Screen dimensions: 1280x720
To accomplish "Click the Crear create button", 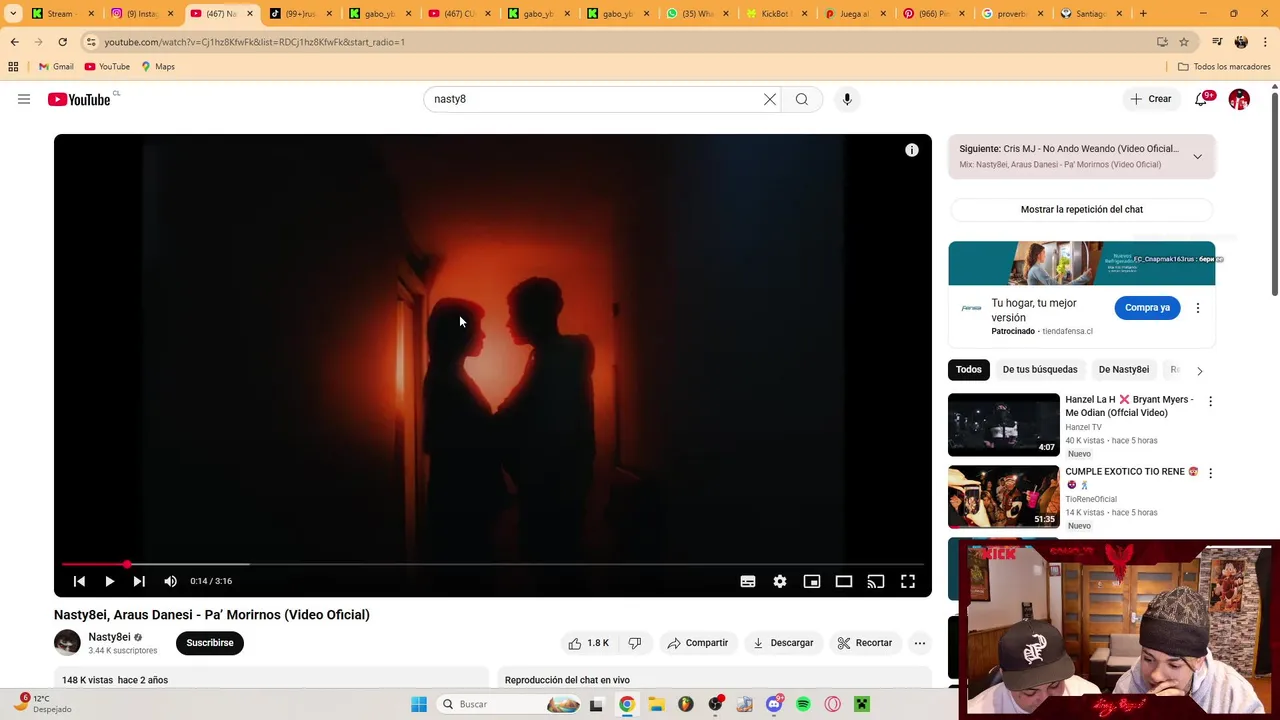I will point(1151,99).
